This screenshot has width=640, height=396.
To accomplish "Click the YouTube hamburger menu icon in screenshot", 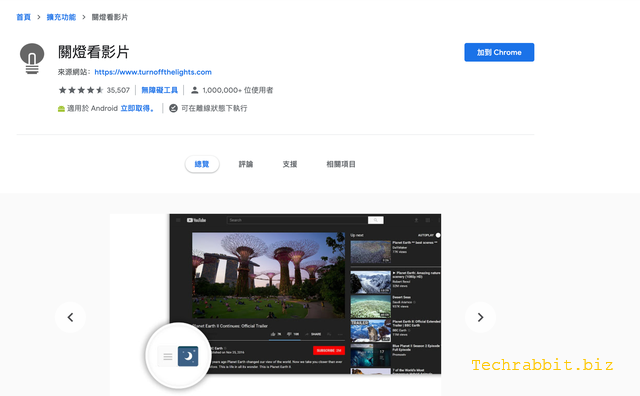I will click(x=178, y=220).
